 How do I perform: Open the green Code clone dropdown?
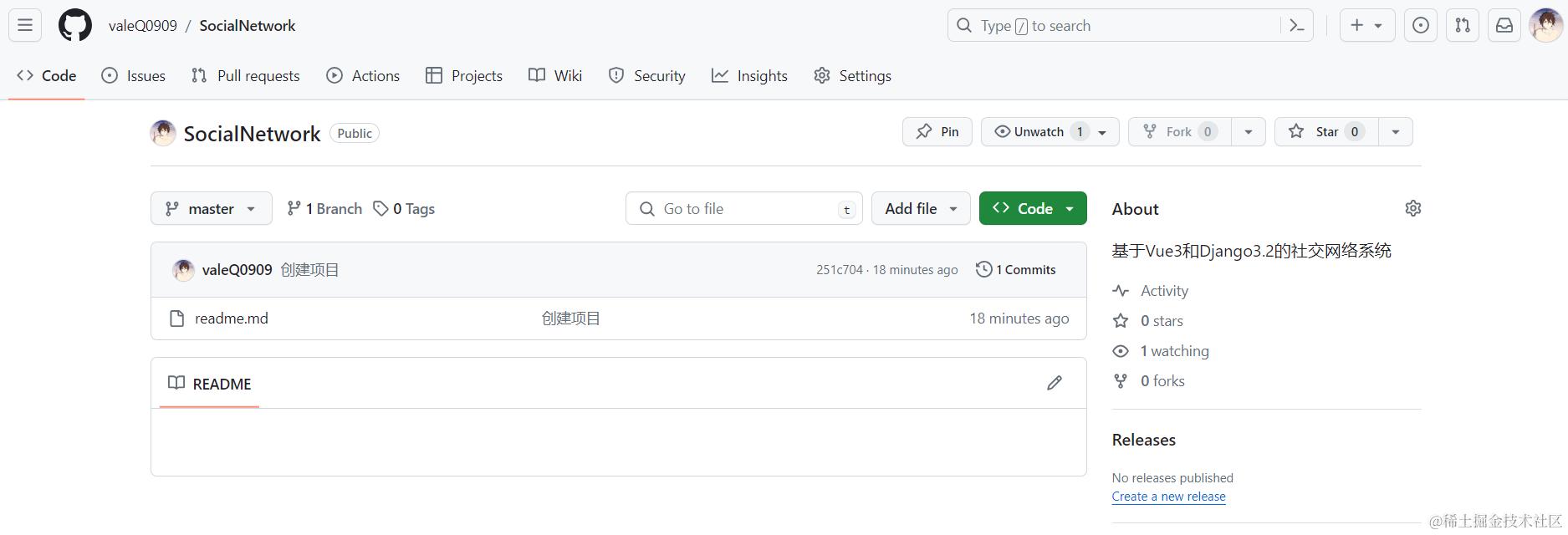[1033, 209]
